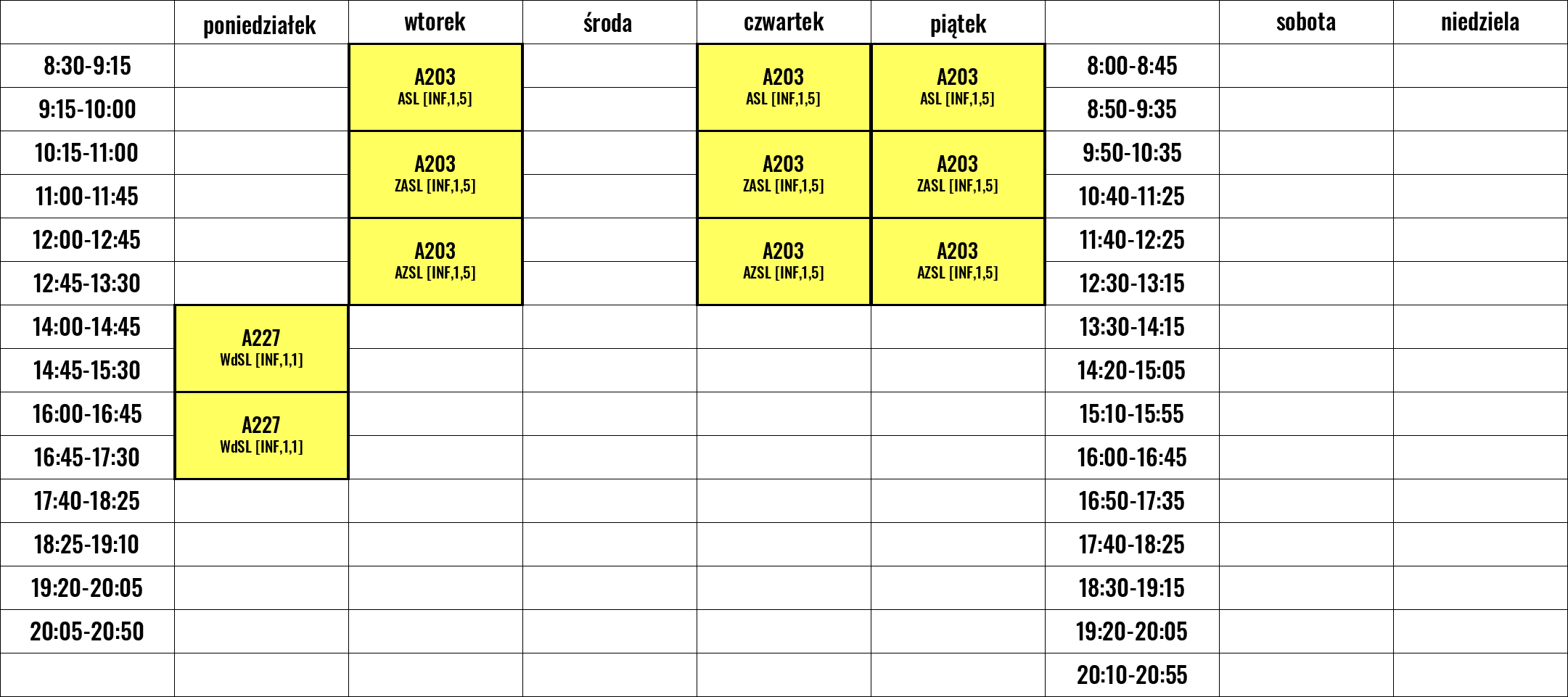Open the ASL block in the piątek column
This screenshot has height=697, width=1568.
pos(958,87)
